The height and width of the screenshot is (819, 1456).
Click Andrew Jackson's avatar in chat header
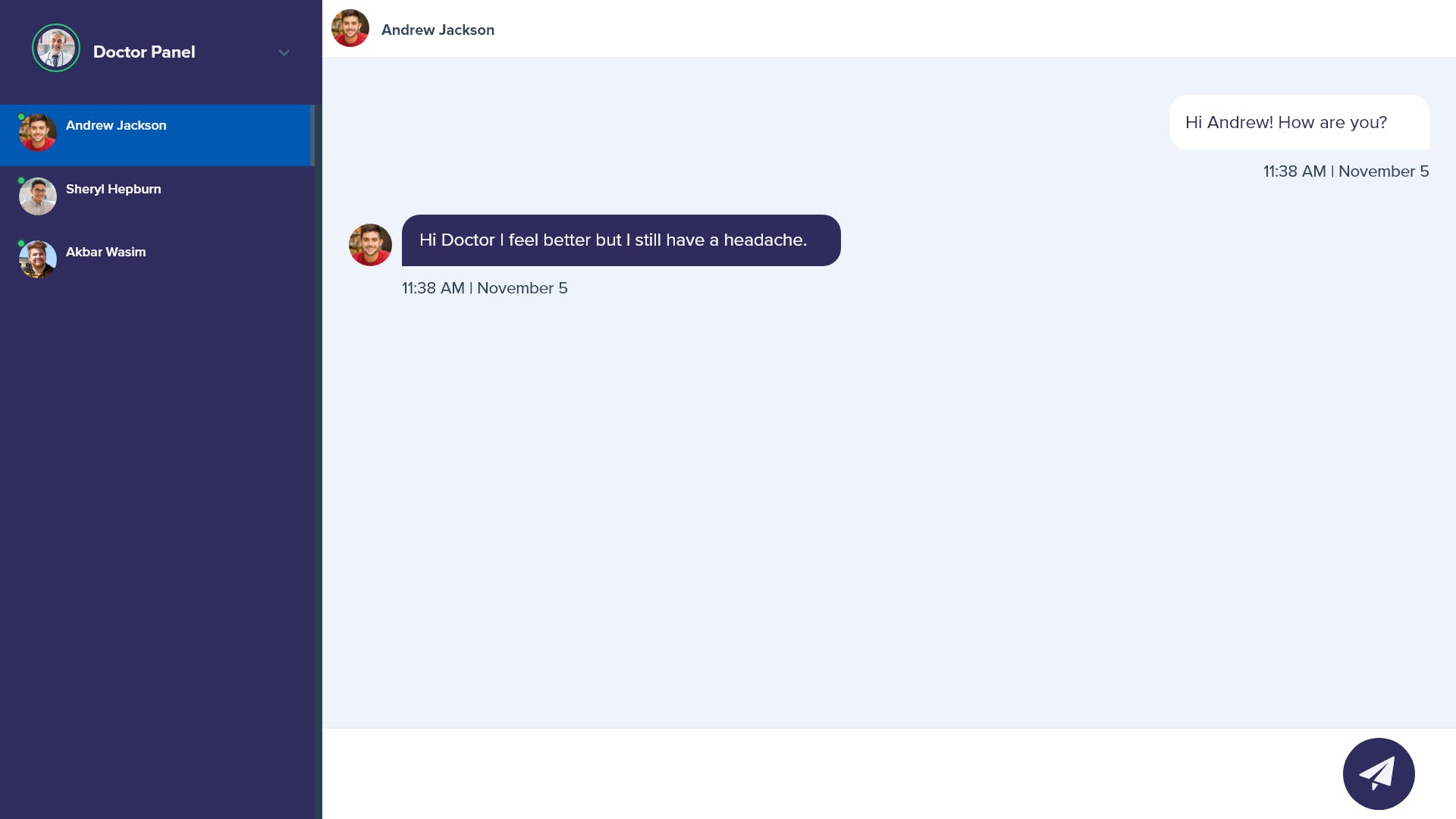[x=350, y=29]
